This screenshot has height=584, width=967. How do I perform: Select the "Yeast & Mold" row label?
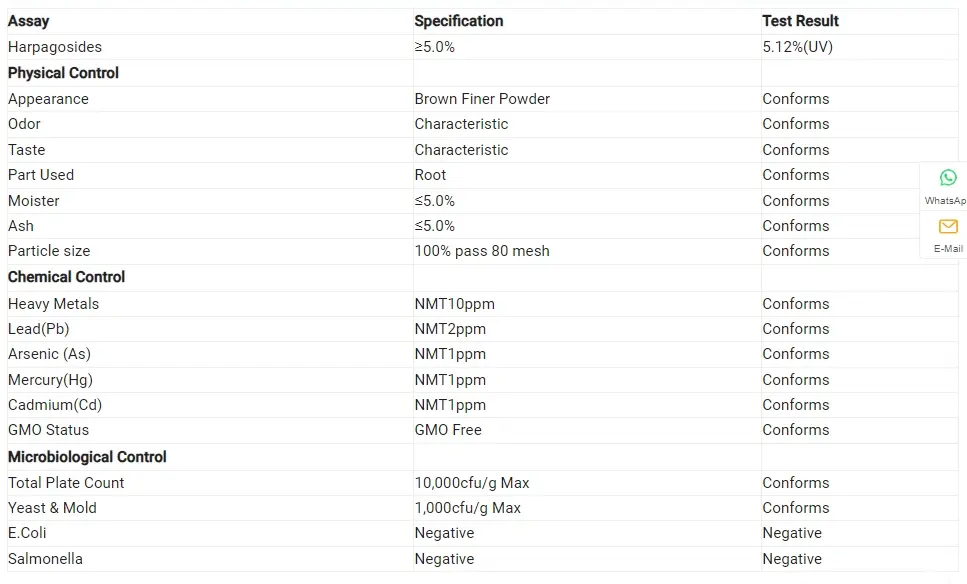[x=52, y=508]
